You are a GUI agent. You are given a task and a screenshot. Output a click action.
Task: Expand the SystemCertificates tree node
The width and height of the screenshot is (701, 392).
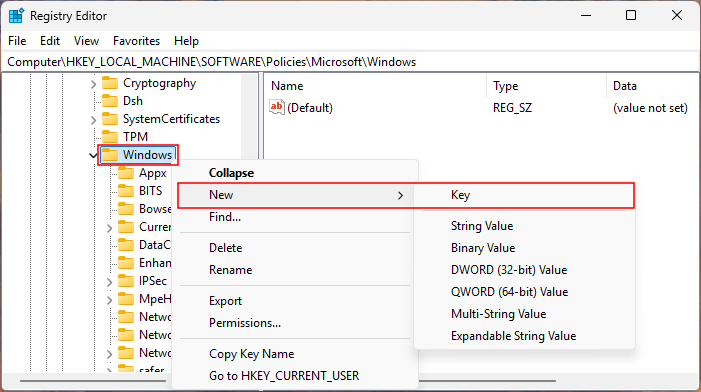coord(93,120)
